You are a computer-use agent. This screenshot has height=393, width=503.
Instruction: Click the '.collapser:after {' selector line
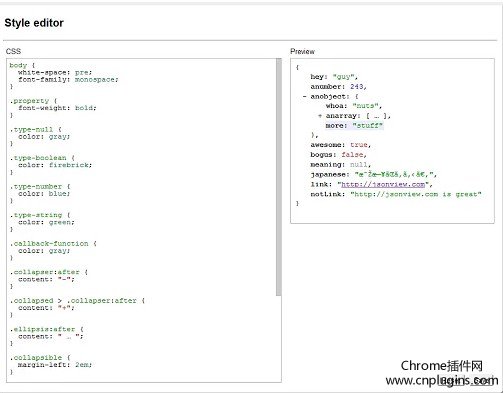coord(49,272)
